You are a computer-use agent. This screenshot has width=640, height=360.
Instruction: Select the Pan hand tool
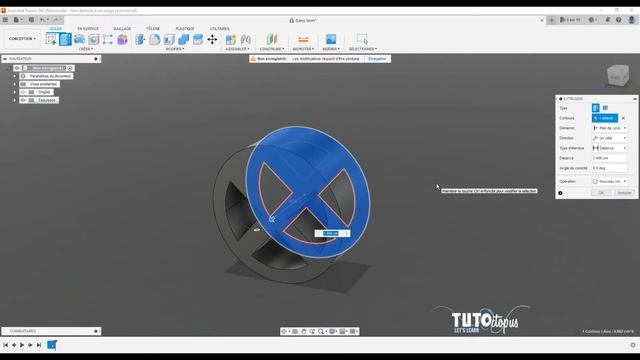(304, 331)
